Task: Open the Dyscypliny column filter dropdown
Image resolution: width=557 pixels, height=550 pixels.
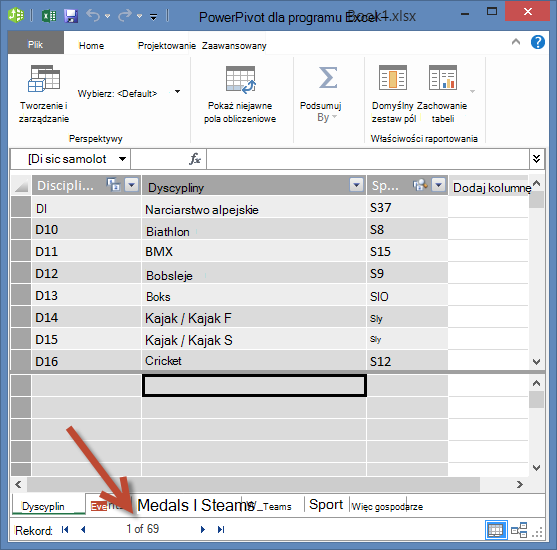Action: [356, 185]
